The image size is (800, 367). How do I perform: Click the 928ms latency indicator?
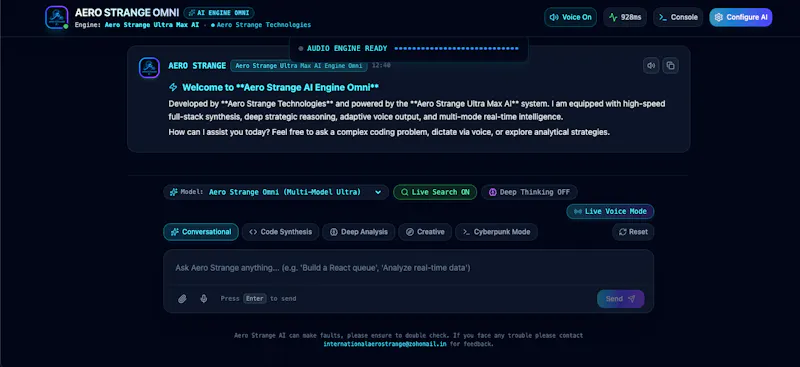coord(625,17)
